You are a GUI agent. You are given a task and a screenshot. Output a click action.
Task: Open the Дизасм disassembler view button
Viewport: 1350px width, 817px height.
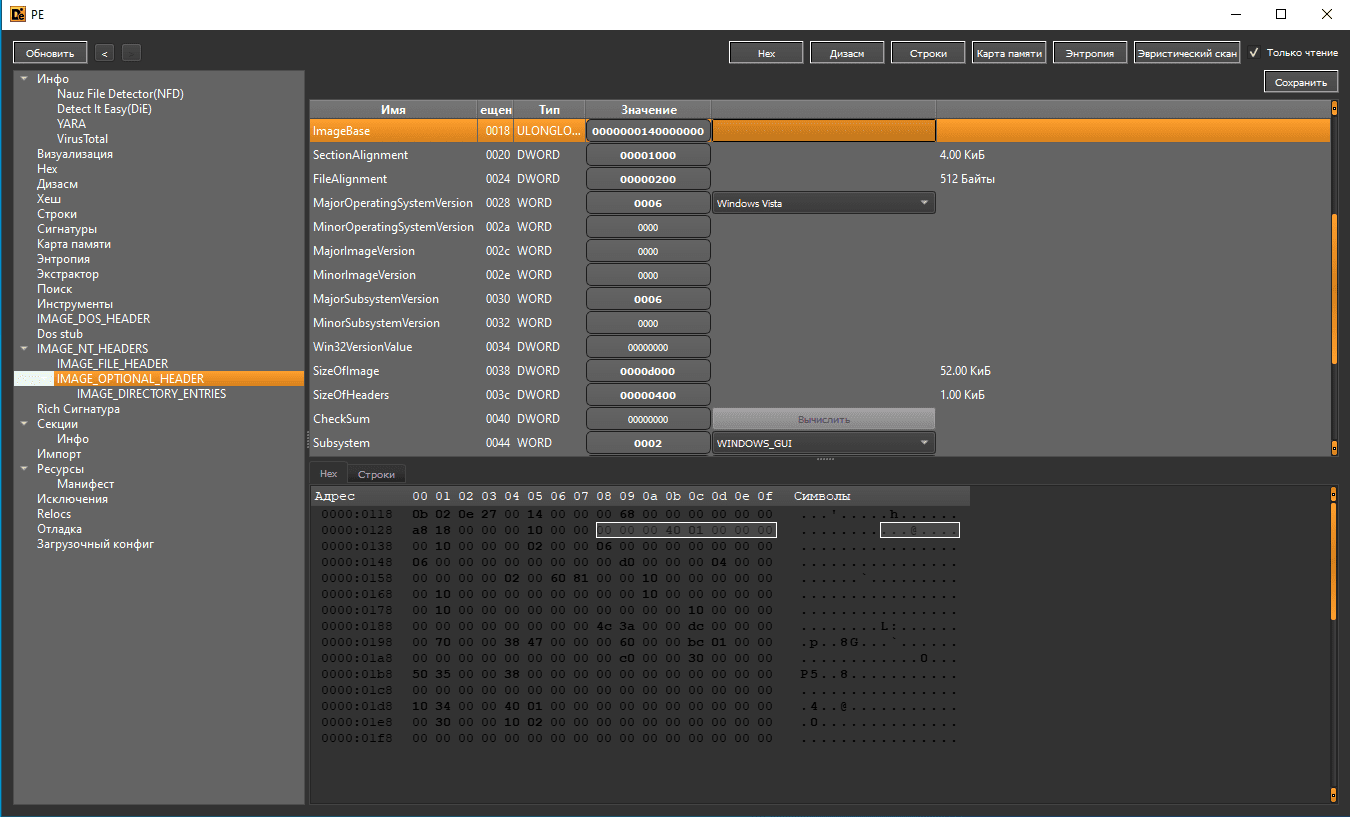tap(846, 53)
